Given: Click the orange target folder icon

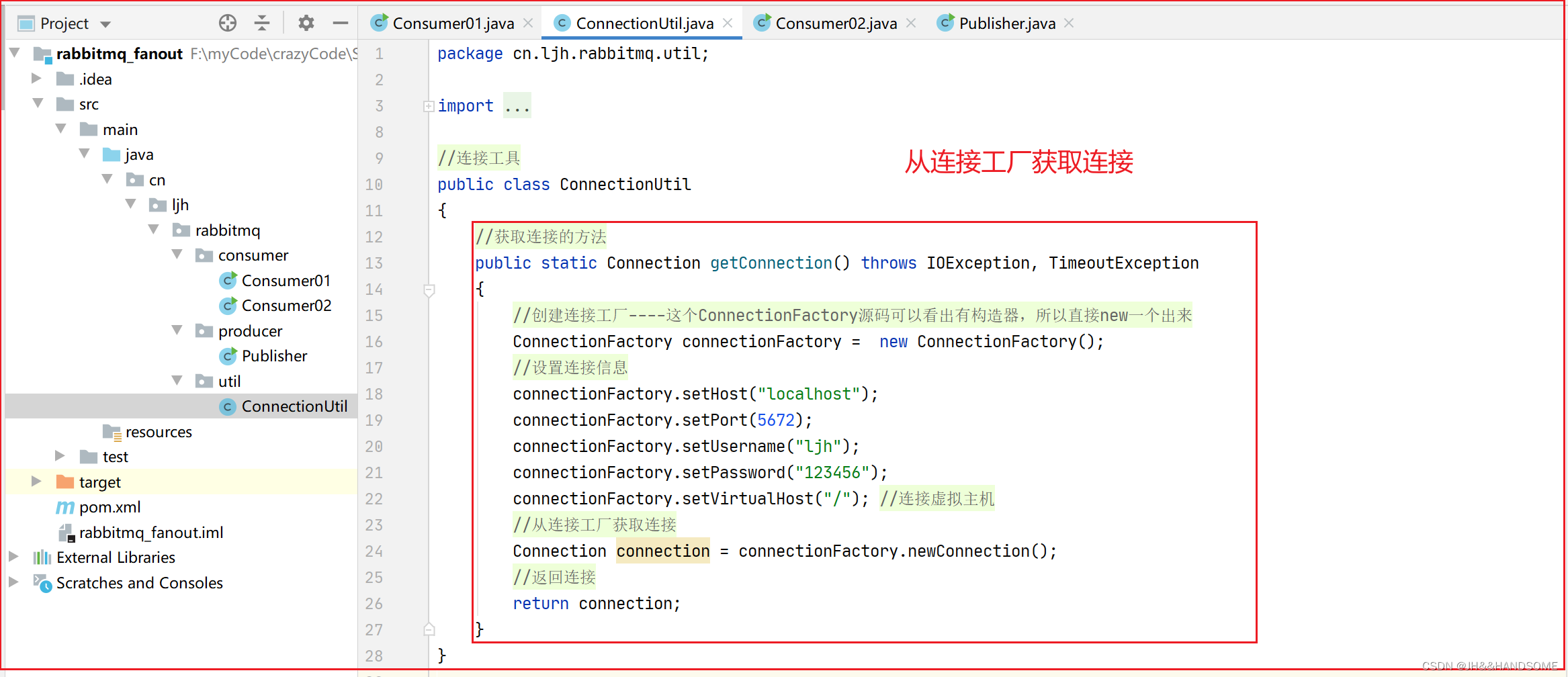Looking at the screenshot, I should click(x=65, y=482).
